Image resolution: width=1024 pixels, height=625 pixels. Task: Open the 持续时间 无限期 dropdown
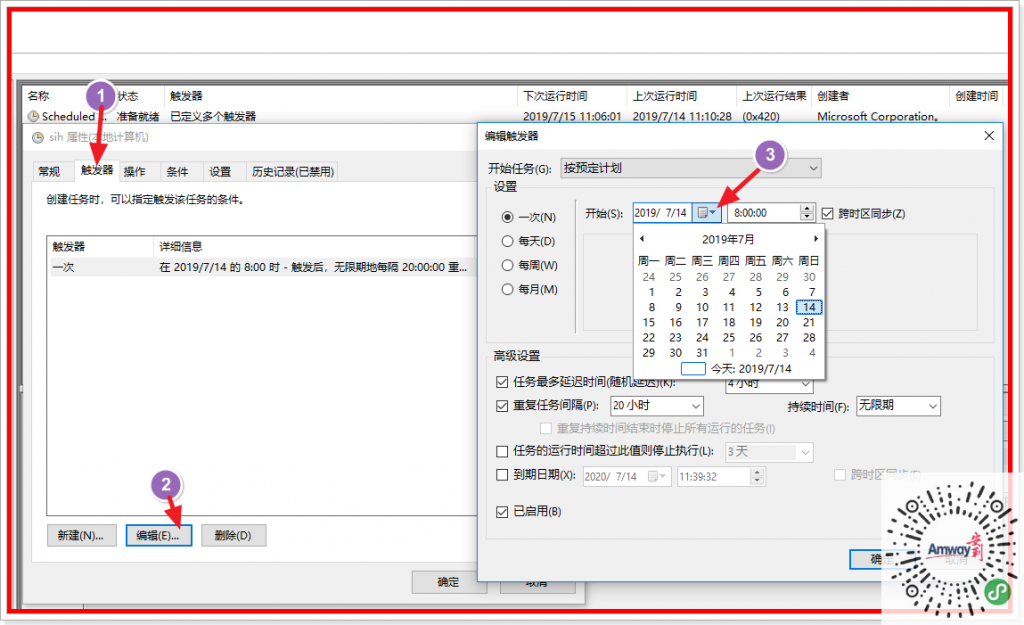pyautogui.click(x=932, y=406)
